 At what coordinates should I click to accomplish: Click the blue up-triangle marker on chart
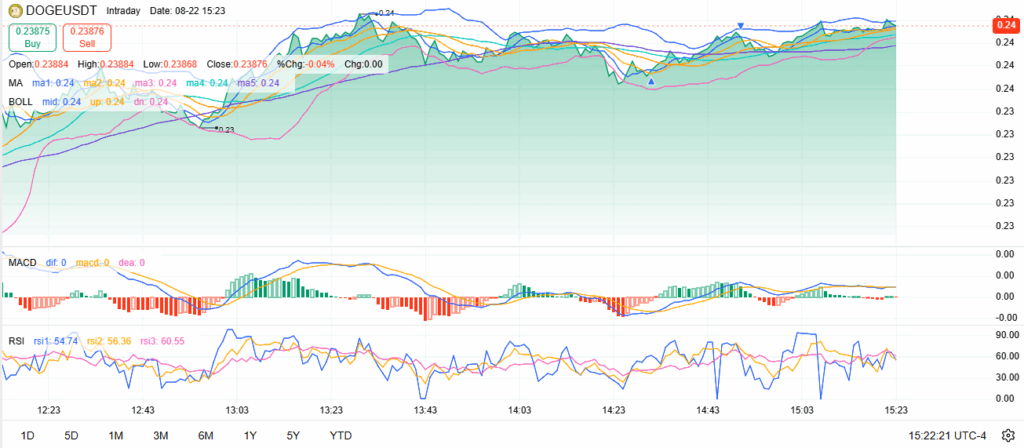coord(651,81)
